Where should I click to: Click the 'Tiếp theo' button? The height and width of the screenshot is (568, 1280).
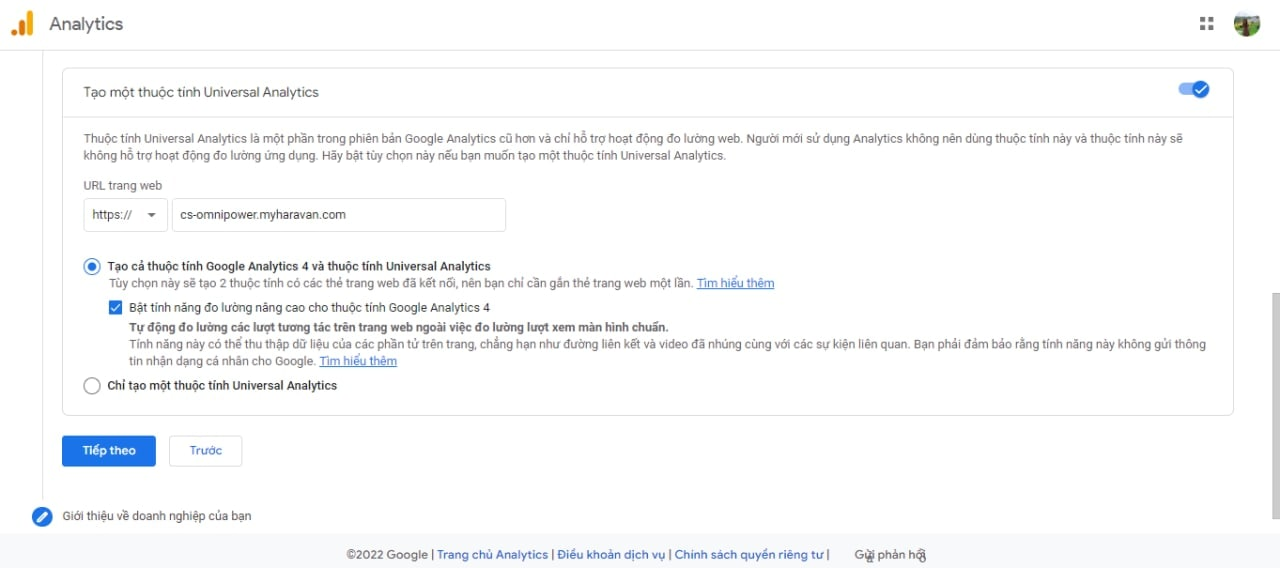tap(109, 451)
